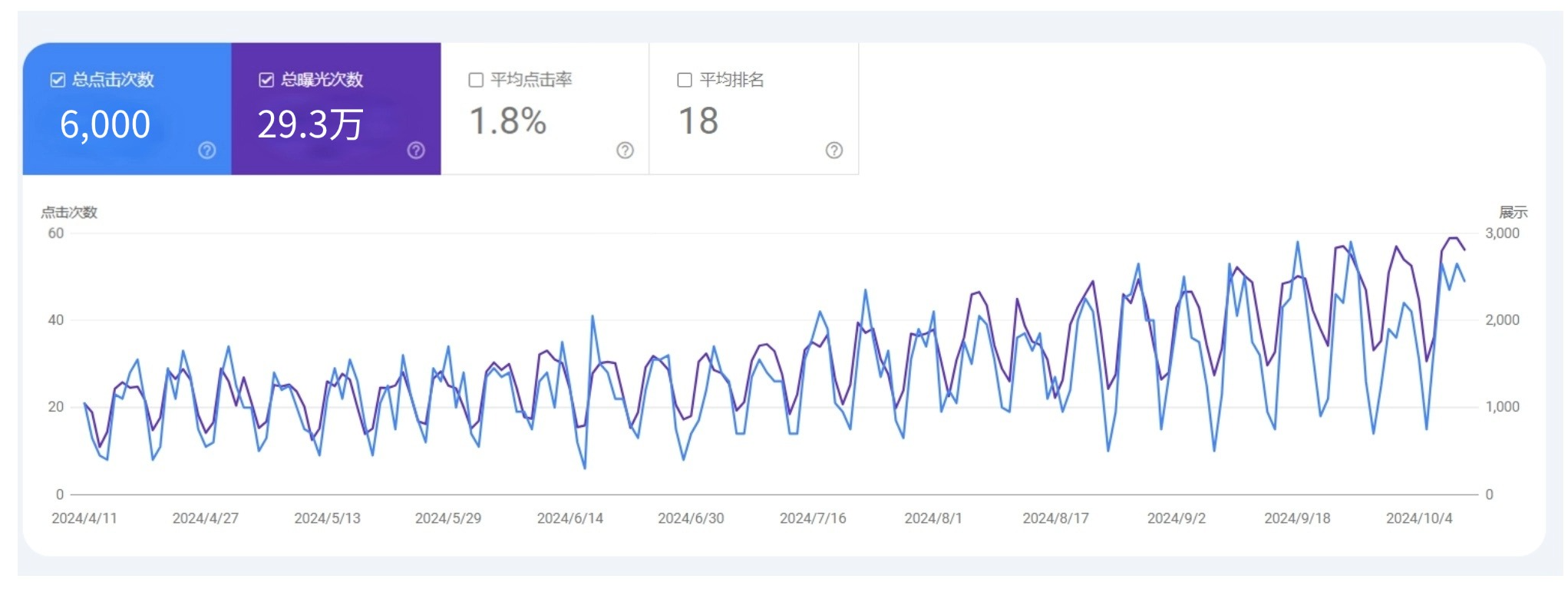Open help icon on 平均点击率 card
Viewport: 1568px width, 592px height.
tap(626, 150)
